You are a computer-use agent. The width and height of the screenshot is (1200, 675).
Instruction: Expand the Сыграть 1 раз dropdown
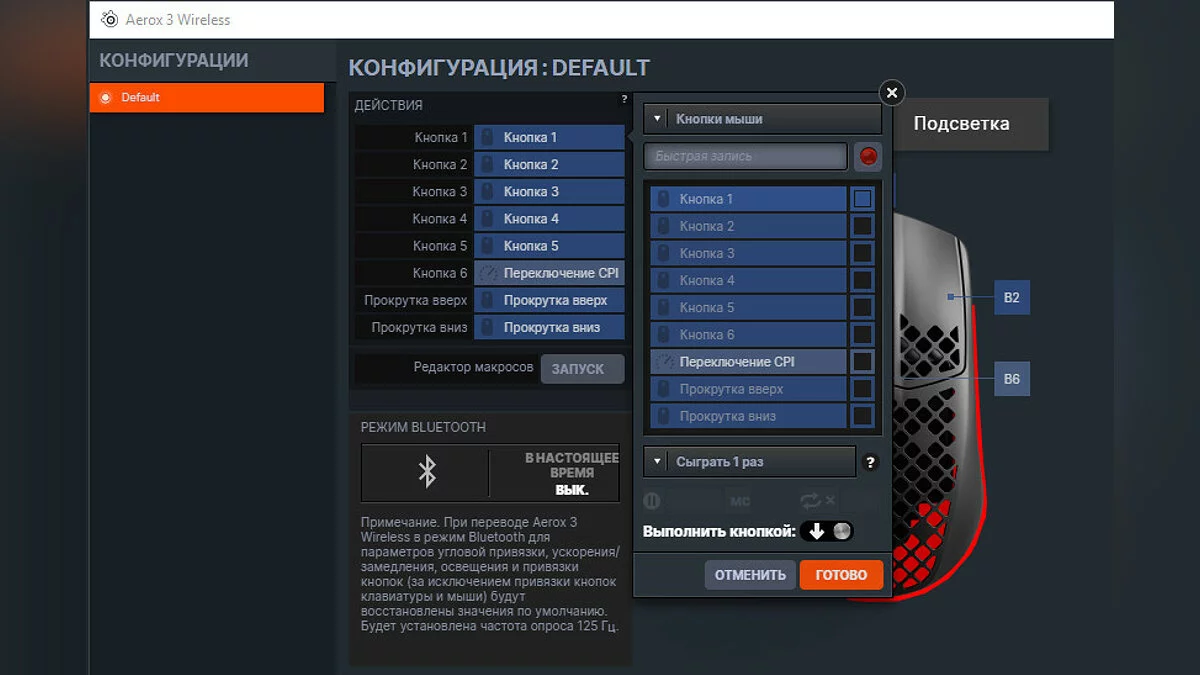click(x=749, y=462)
